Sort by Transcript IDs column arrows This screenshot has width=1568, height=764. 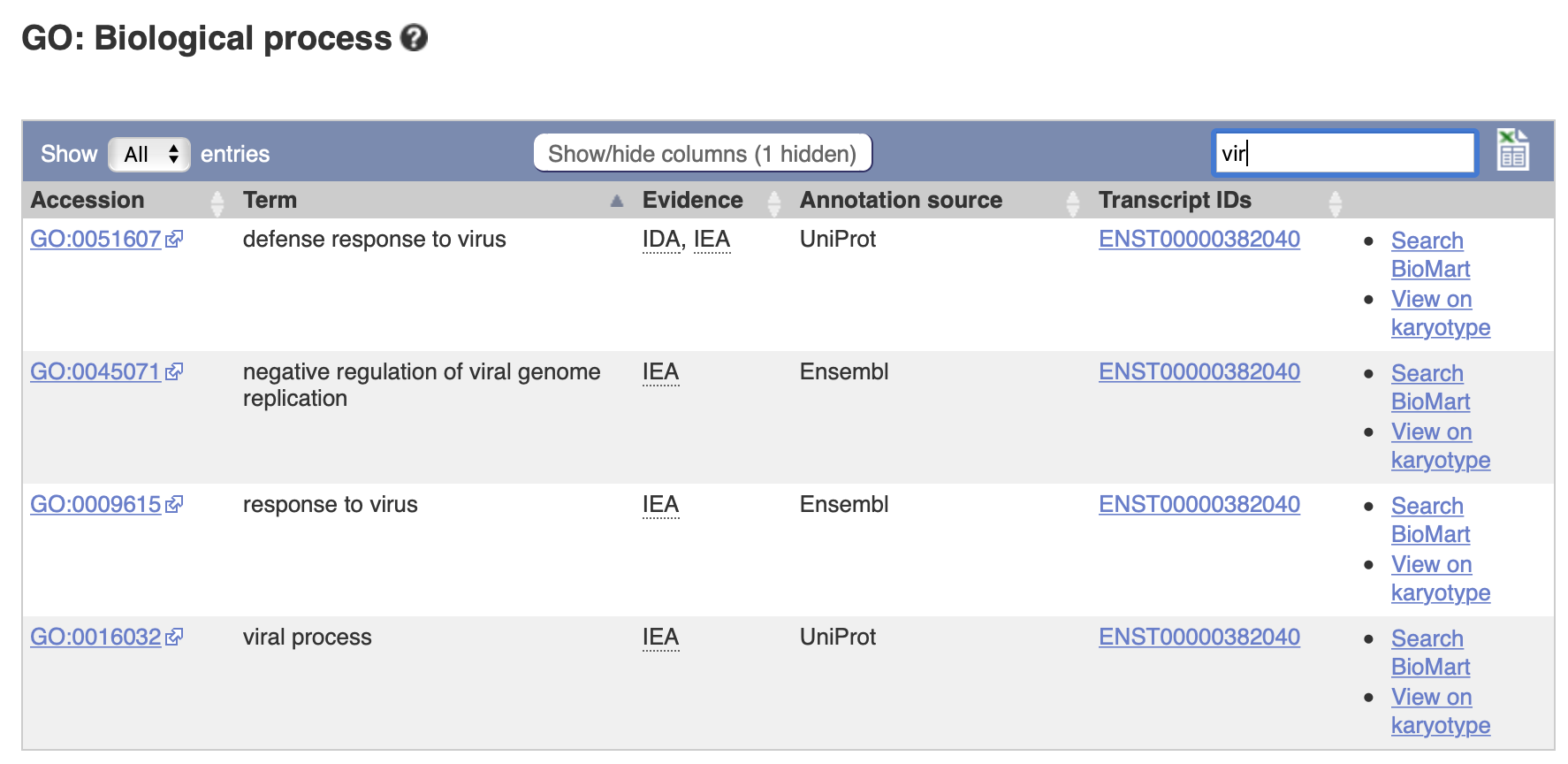coord(1336,202)
